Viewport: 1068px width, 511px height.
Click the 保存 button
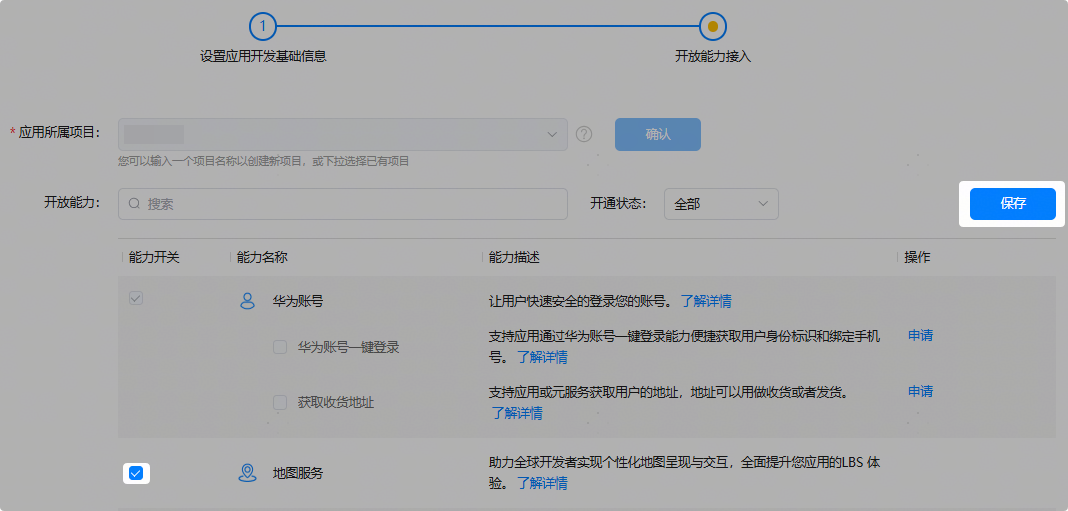[x=1013, y=204]
